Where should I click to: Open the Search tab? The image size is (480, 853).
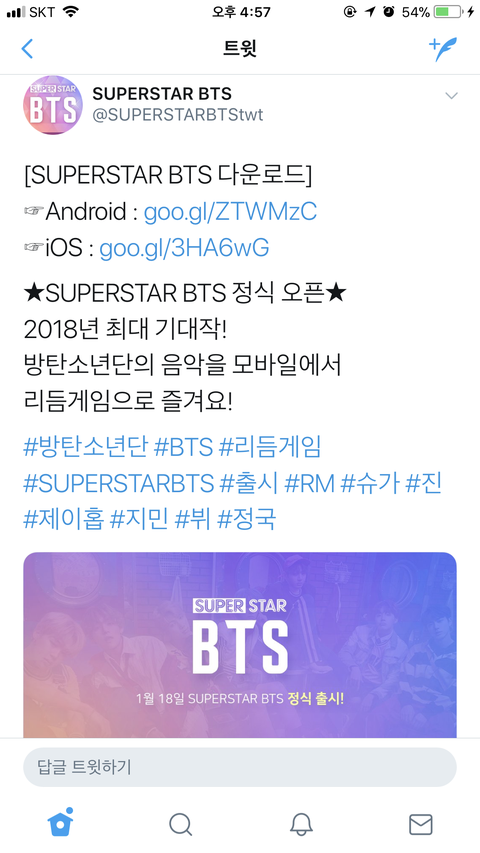(x=180, y=824)
